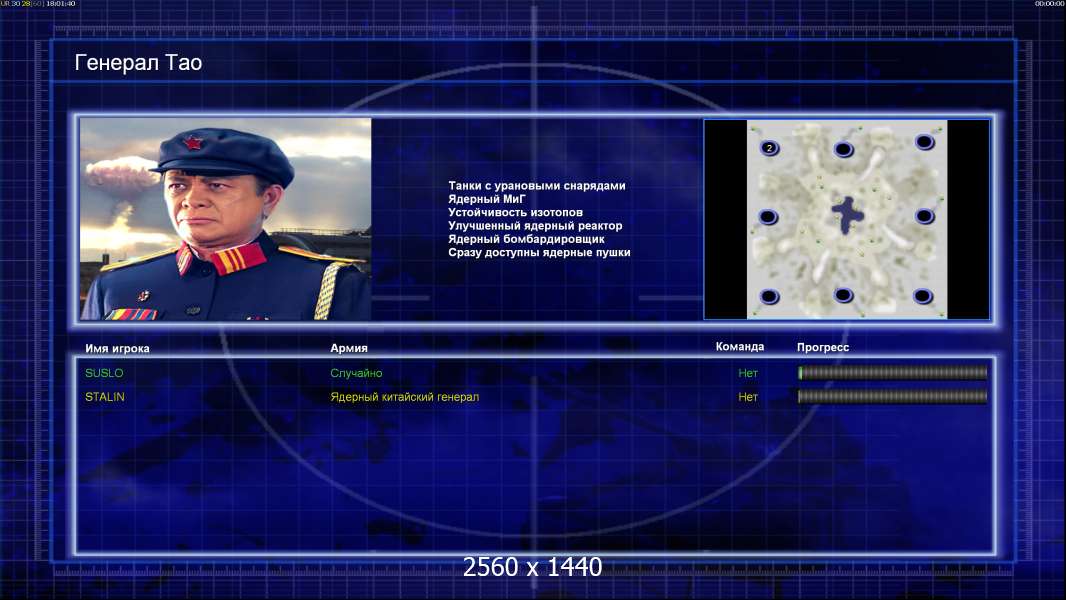Click 'Улучшенный ядерный реактор' line
This screenshot has height=600, width=1066.
tap(535, 226)
